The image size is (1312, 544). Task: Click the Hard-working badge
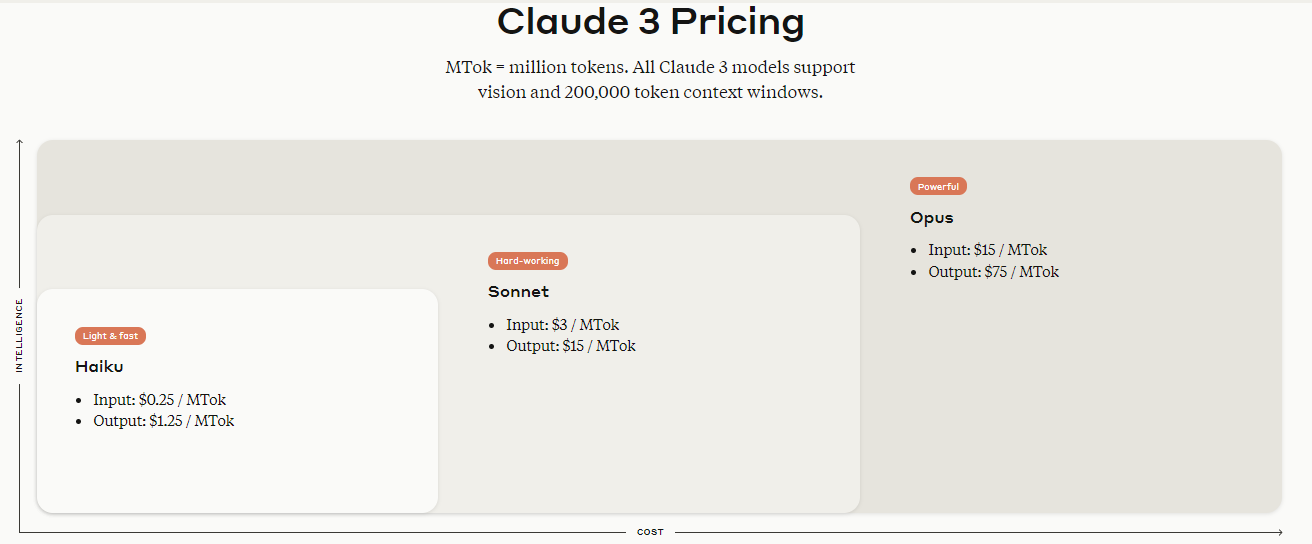pyautogui.click(x=528, y=261)
